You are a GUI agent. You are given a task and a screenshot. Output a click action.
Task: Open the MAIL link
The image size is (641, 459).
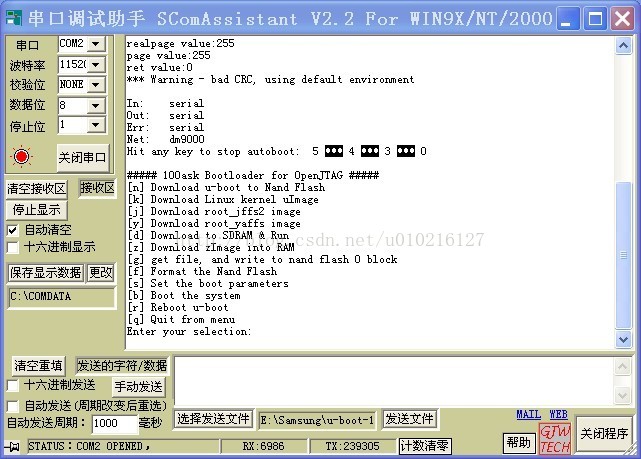(528, 414)
